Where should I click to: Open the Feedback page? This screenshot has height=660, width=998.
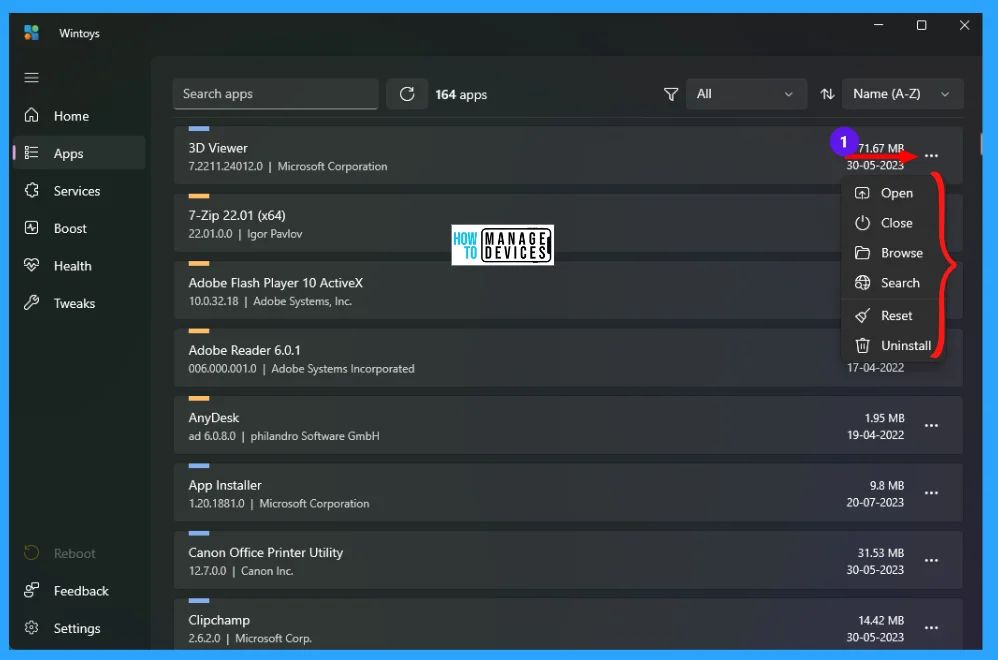[x=79, y=591]
